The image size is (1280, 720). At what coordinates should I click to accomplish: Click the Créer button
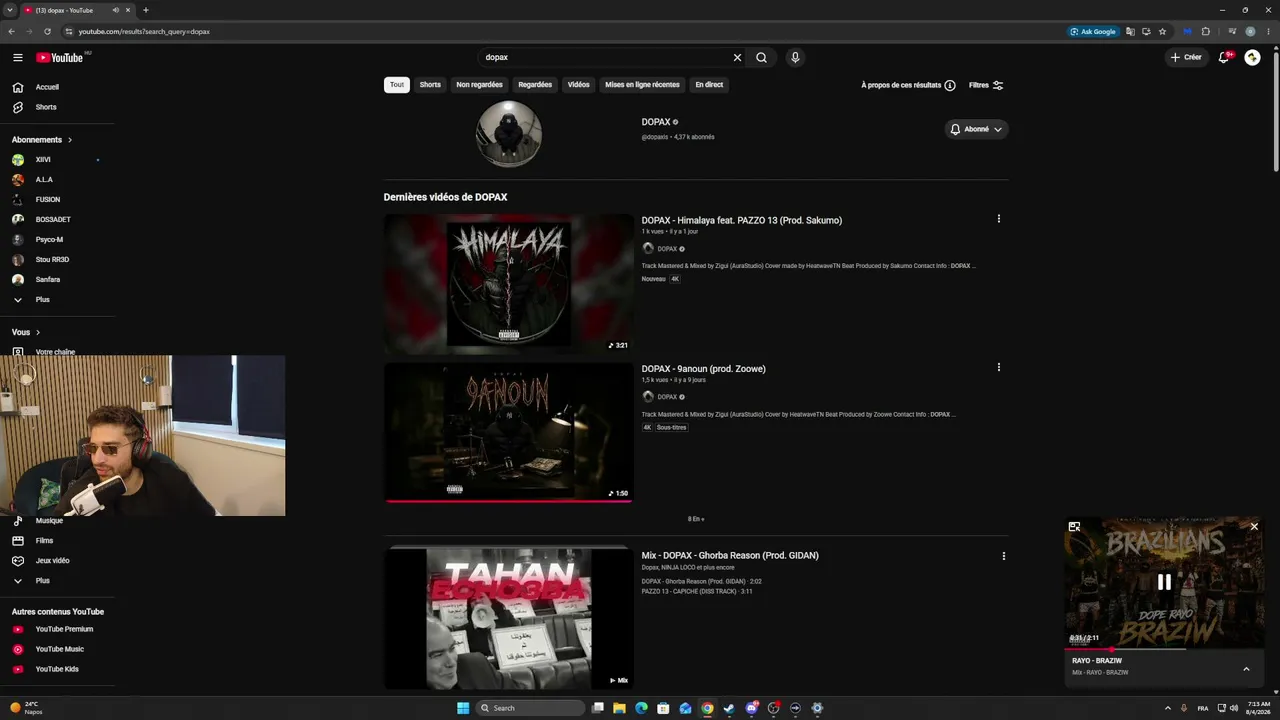[1186, 58]
